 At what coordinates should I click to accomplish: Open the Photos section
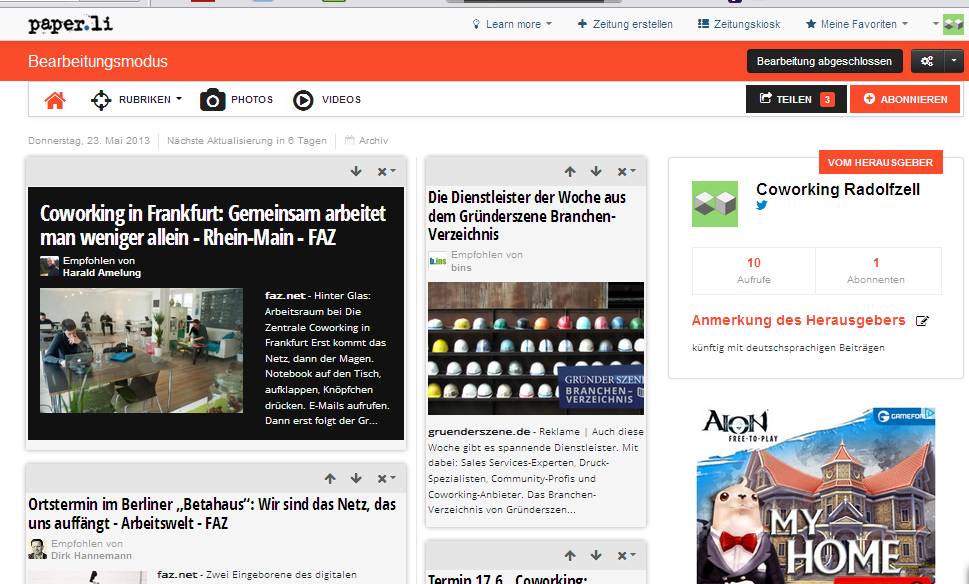pyautogui.click(x=237, y=100)
